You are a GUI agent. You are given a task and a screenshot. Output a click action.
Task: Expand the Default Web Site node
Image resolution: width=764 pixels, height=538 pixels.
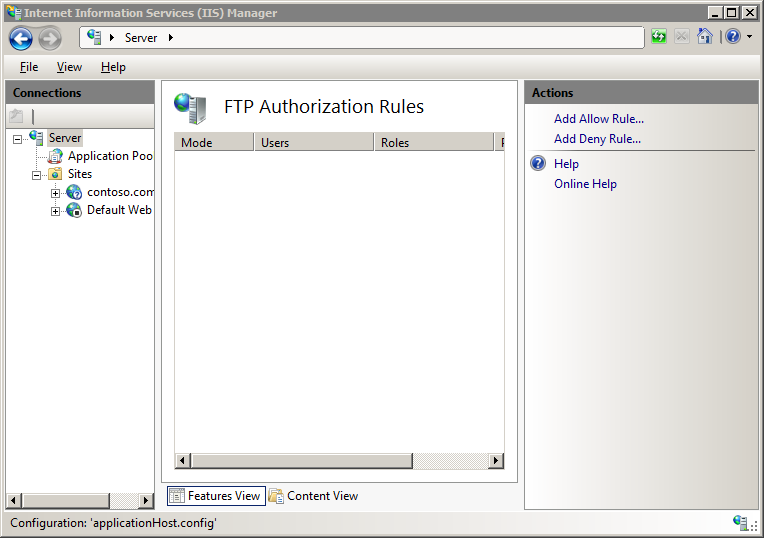click(x=56, y=211)
